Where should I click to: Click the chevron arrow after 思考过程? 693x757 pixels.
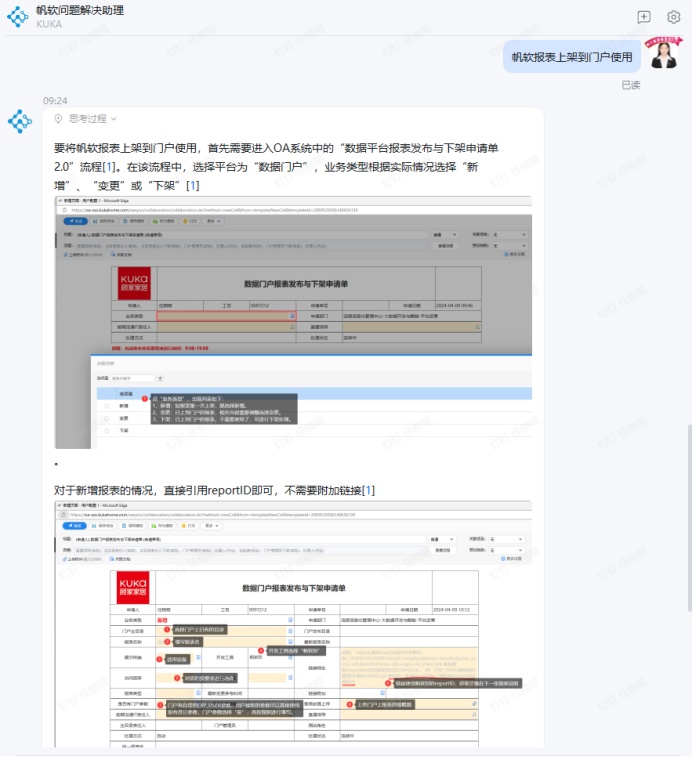click(x=114, y=119)
